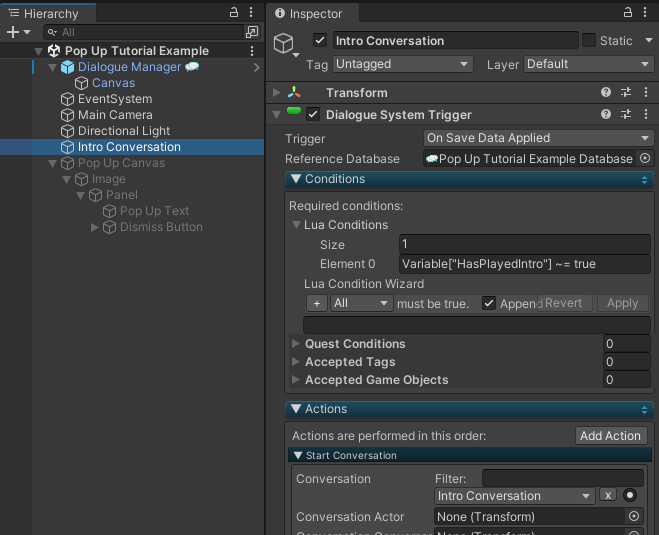Select Pop Up Text in Hierarchy
The width and height of the screenshot is (659, 535).
tap(154, 211)
